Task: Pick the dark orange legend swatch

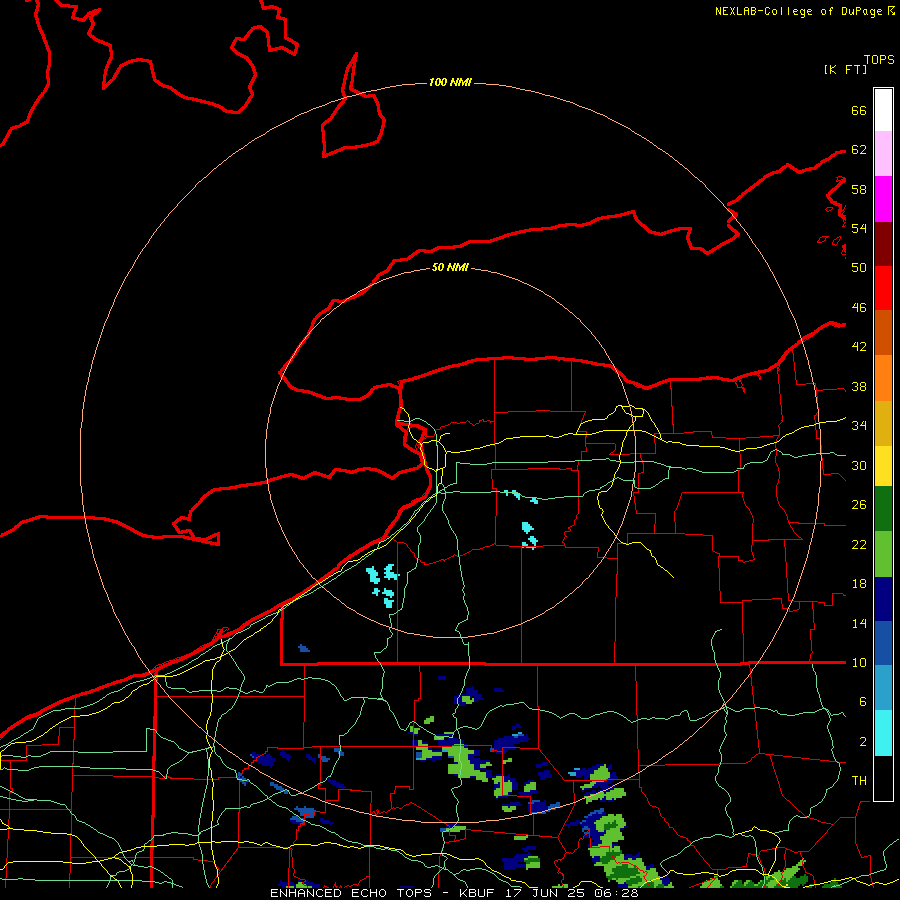Action: (883, 333)
